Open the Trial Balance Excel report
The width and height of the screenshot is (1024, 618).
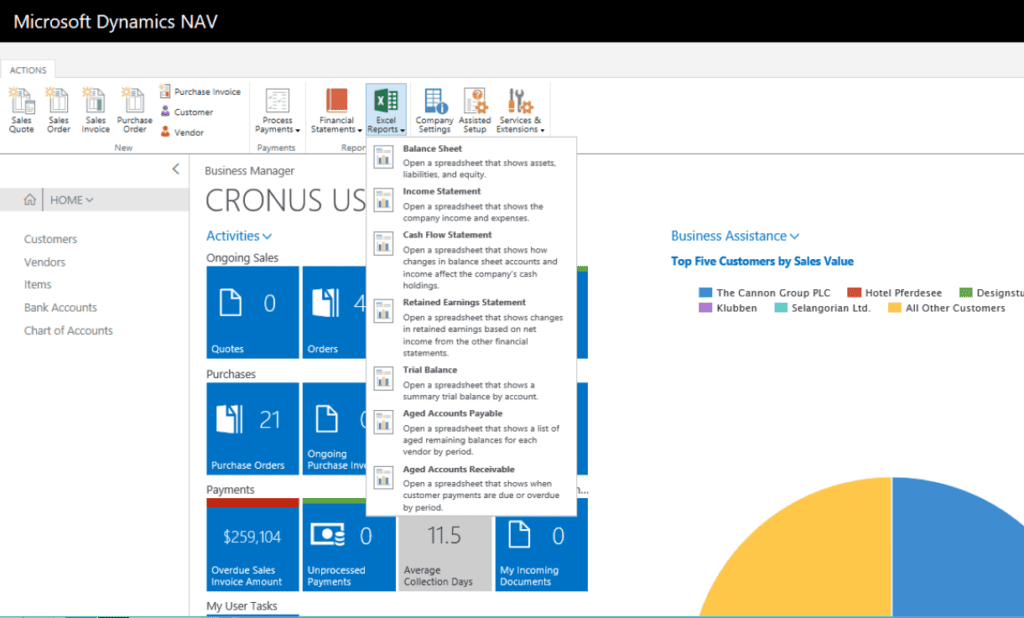point(472,383)
